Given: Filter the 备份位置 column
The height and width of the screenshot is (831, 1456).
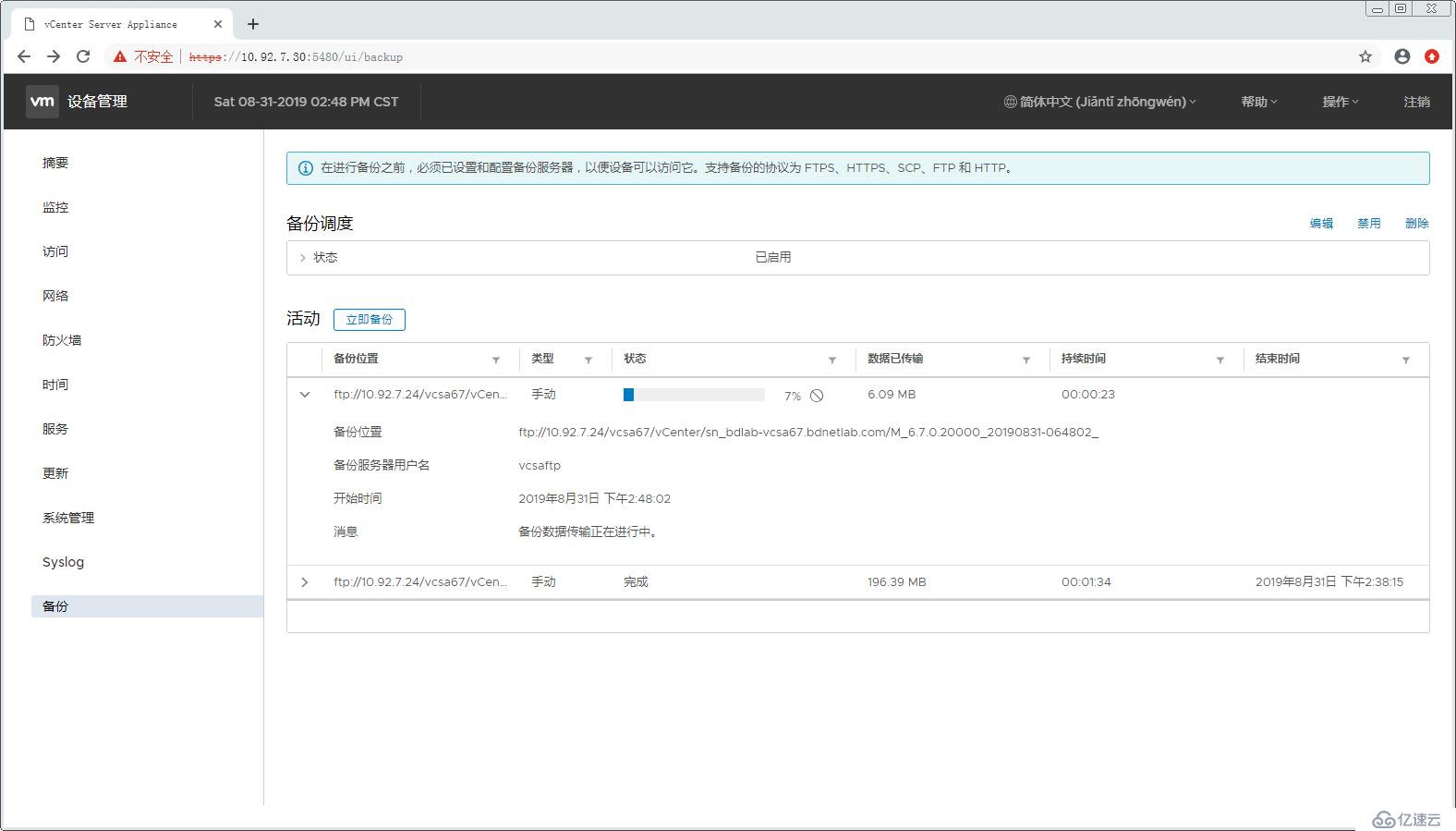Looking at the screenshot, I should [496, 360].
